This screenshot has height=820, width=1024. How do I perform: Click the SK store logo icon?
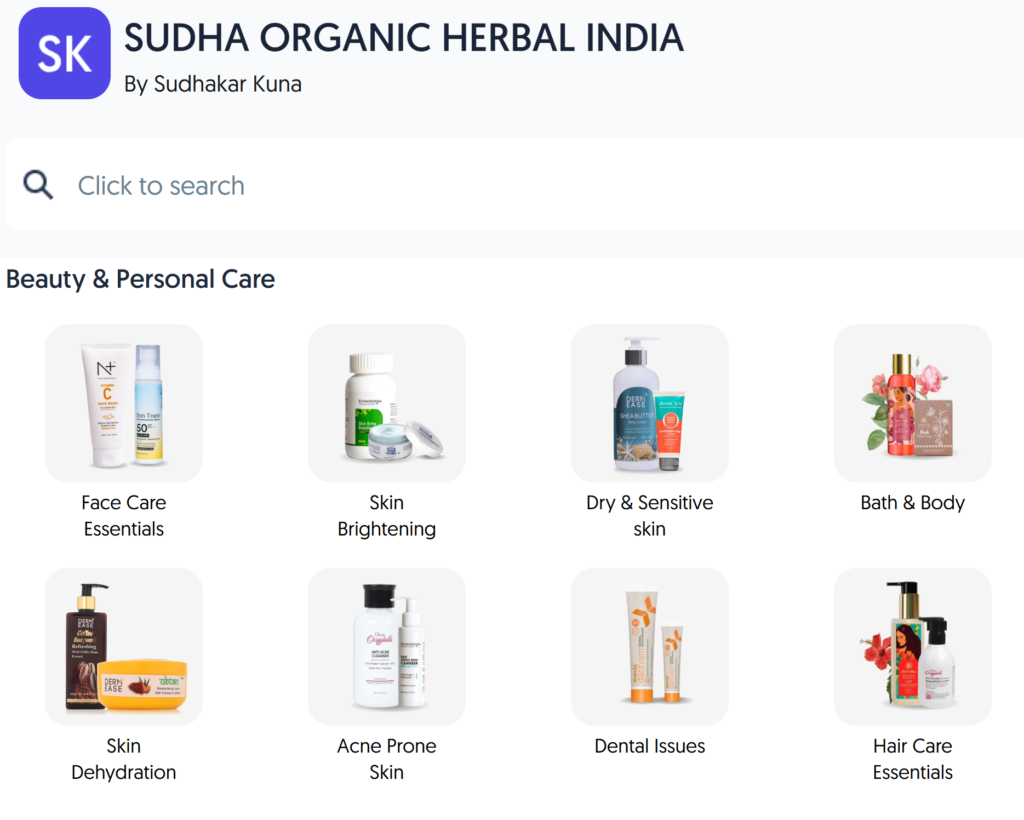click(x=65, y=54)
